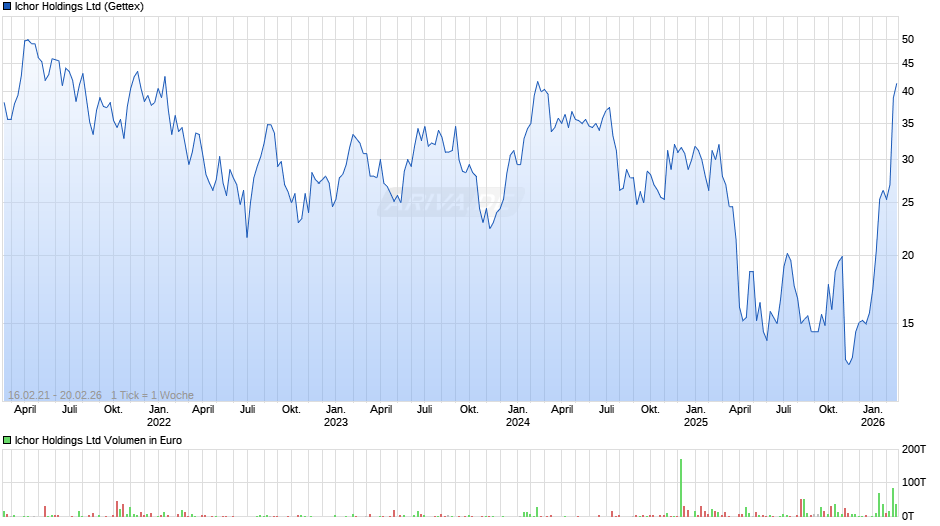Click the price axis value 25
Viewport: 940px width, 526px height.
(908, 203)
